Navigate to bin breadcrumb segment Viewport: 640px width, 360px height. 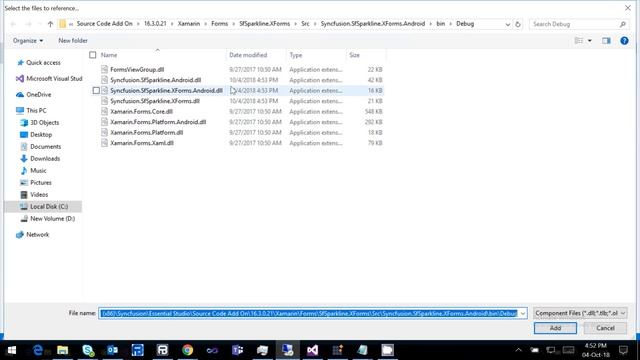coord(440,24)
